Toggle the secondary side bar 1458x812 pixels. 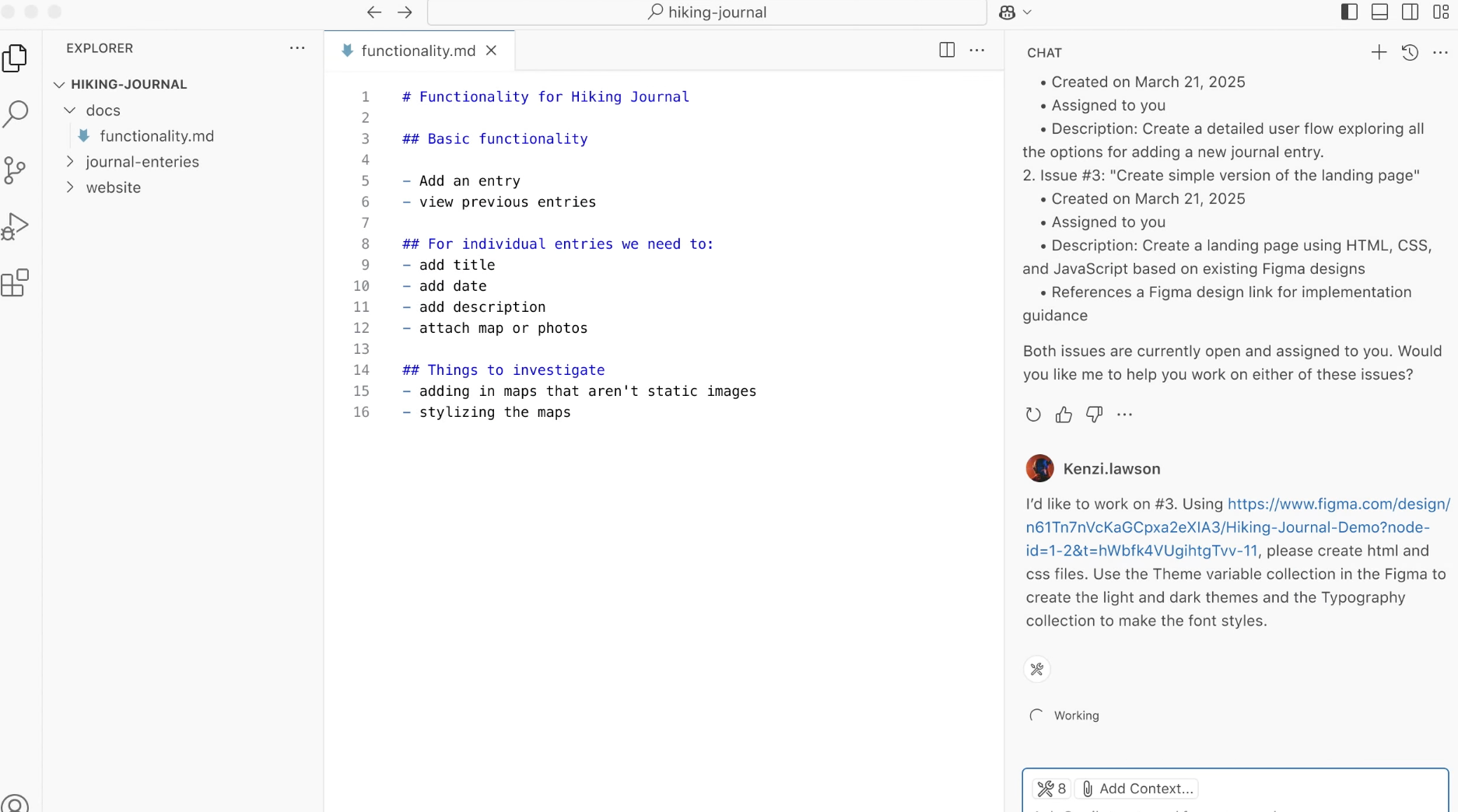1410,12
